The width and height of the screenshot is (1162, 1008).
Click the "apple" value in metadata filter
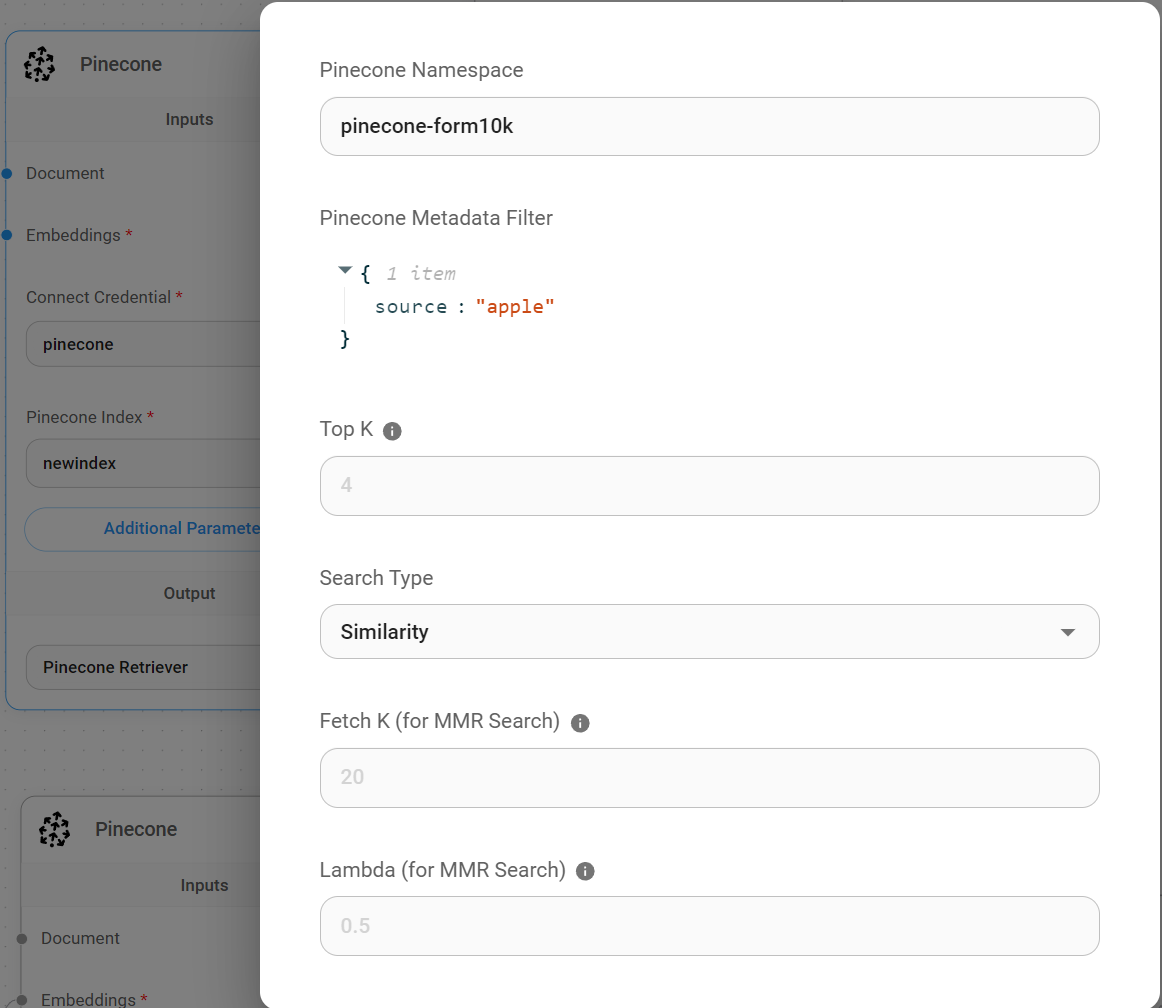(514, 307)
